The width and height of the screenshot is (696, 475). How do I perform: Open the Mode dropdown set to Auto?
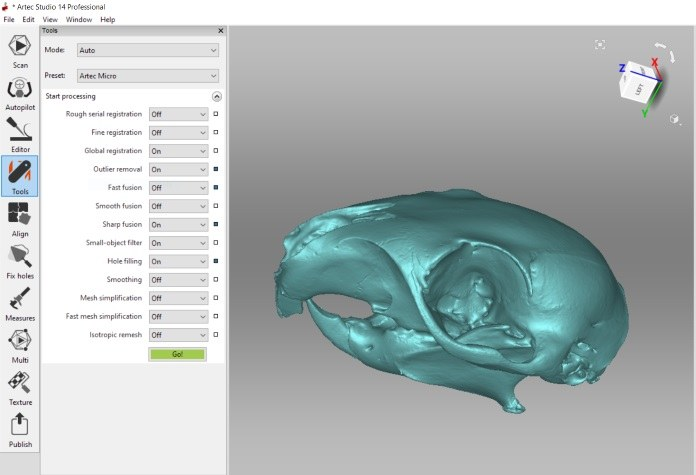(x=146, y=50)
